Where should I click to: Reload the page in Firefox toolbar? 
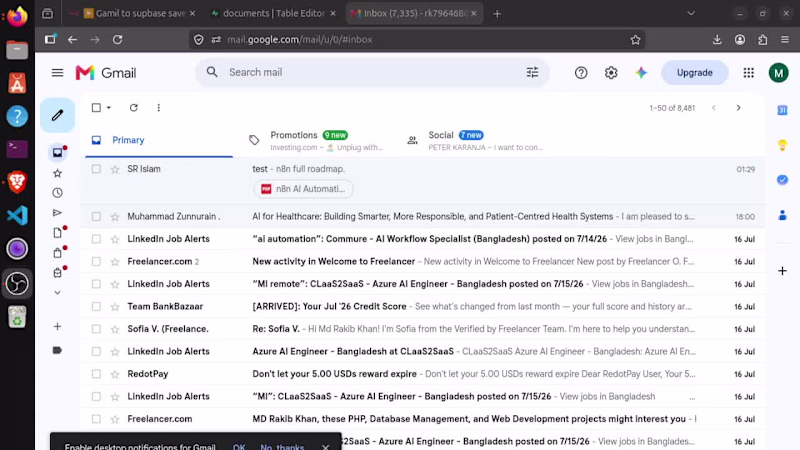point(118,39)
